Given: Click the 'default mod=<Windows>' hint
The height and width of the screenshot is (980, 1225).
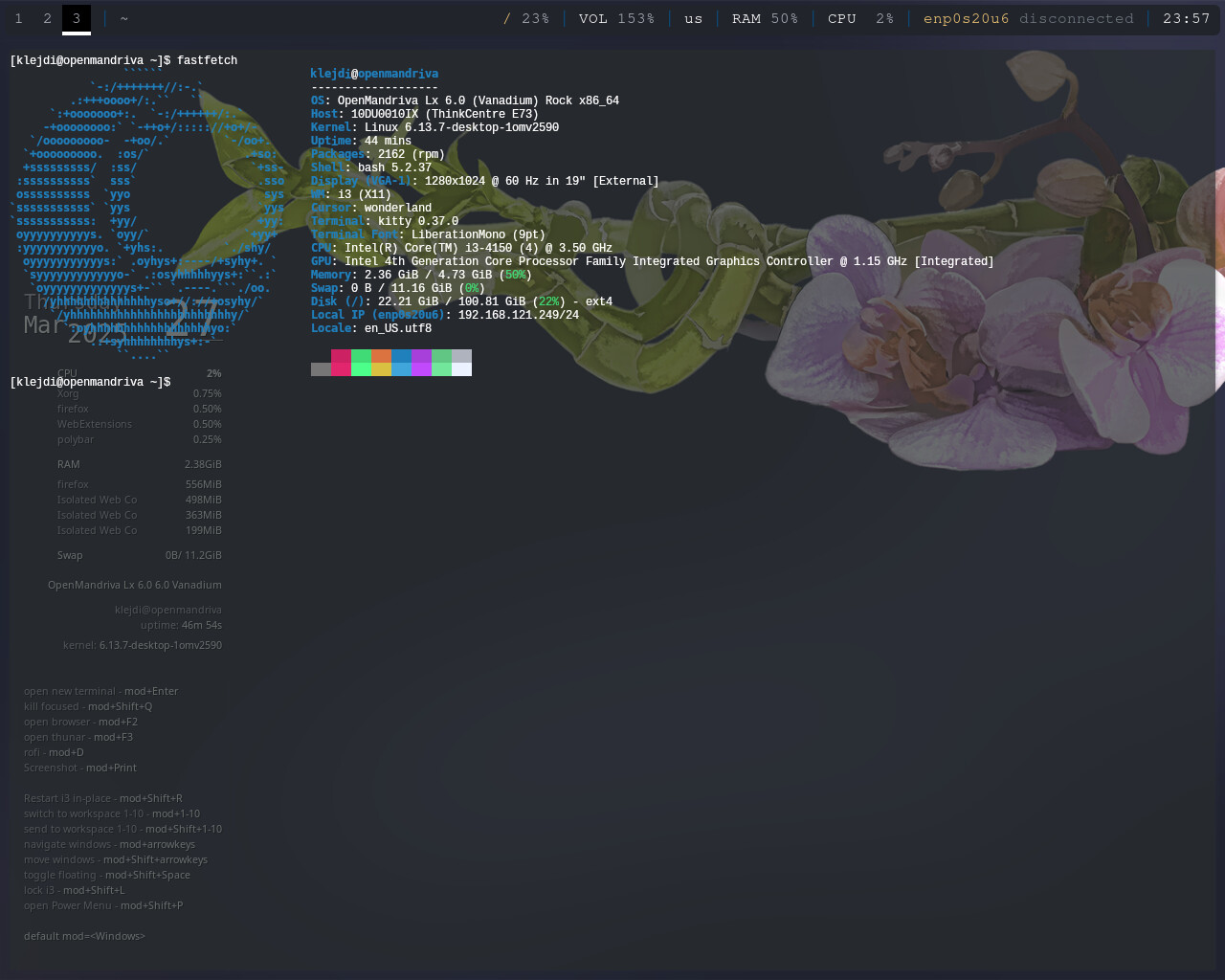Looking at the screenshot, I should click(x=84, y=936).
